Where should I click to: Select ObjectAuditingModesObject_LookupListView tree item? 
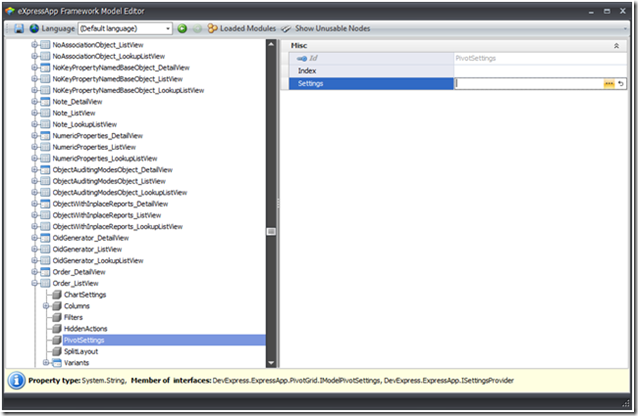(120, 193)
